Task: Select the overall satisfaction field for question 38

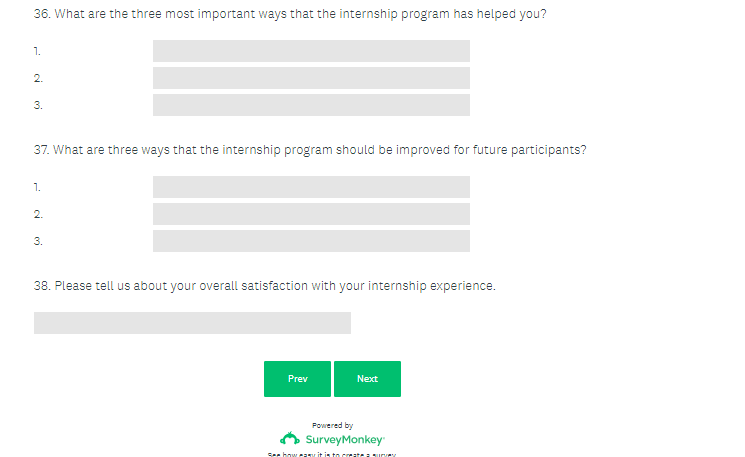Action: (x=192, y=323)
